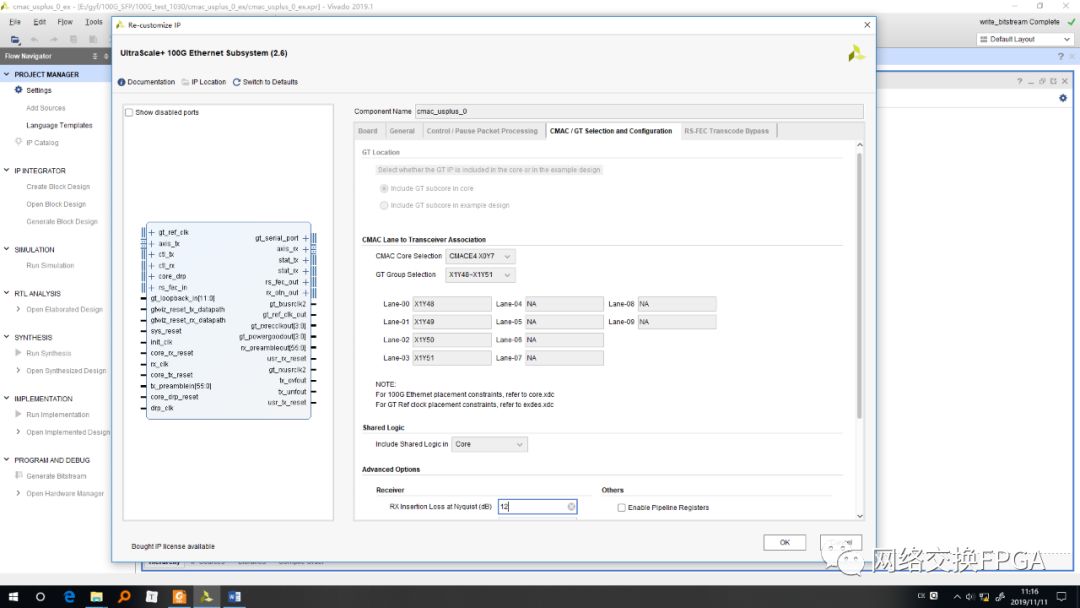Image resolution: width=1080 pixels, height=608 pixels.
Task: Click the Generate Bitstream icon
Action: click(19, 476)
